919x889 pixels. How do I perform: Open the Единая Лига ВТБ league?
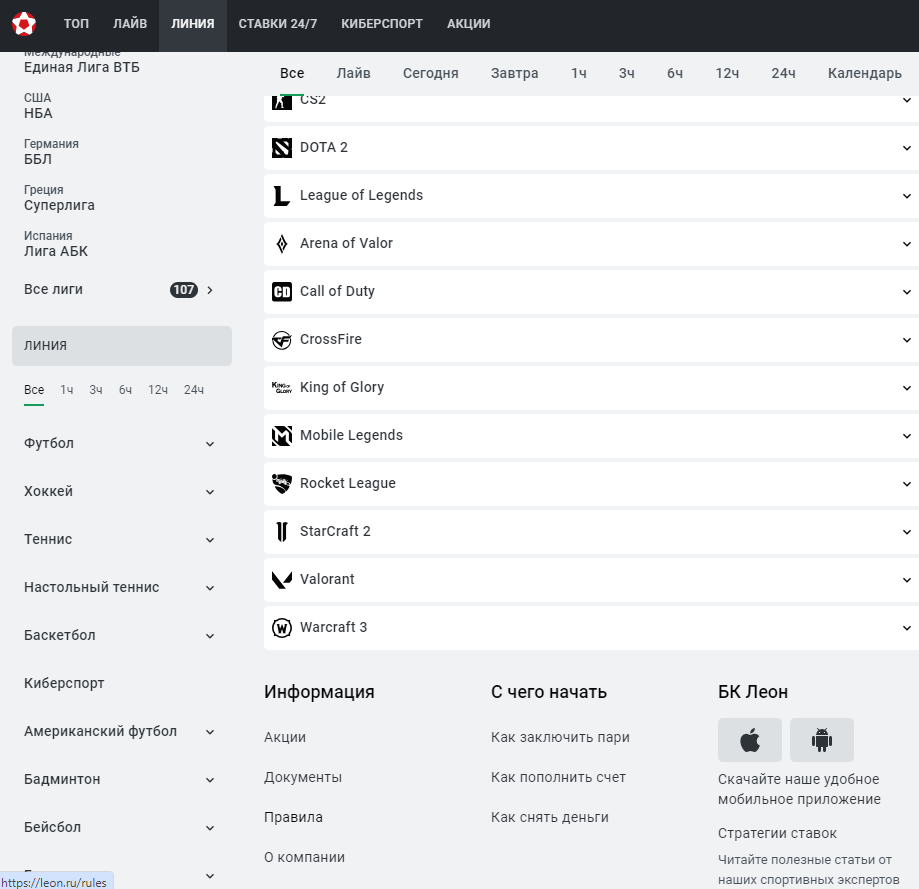click(x=82, y=67)
